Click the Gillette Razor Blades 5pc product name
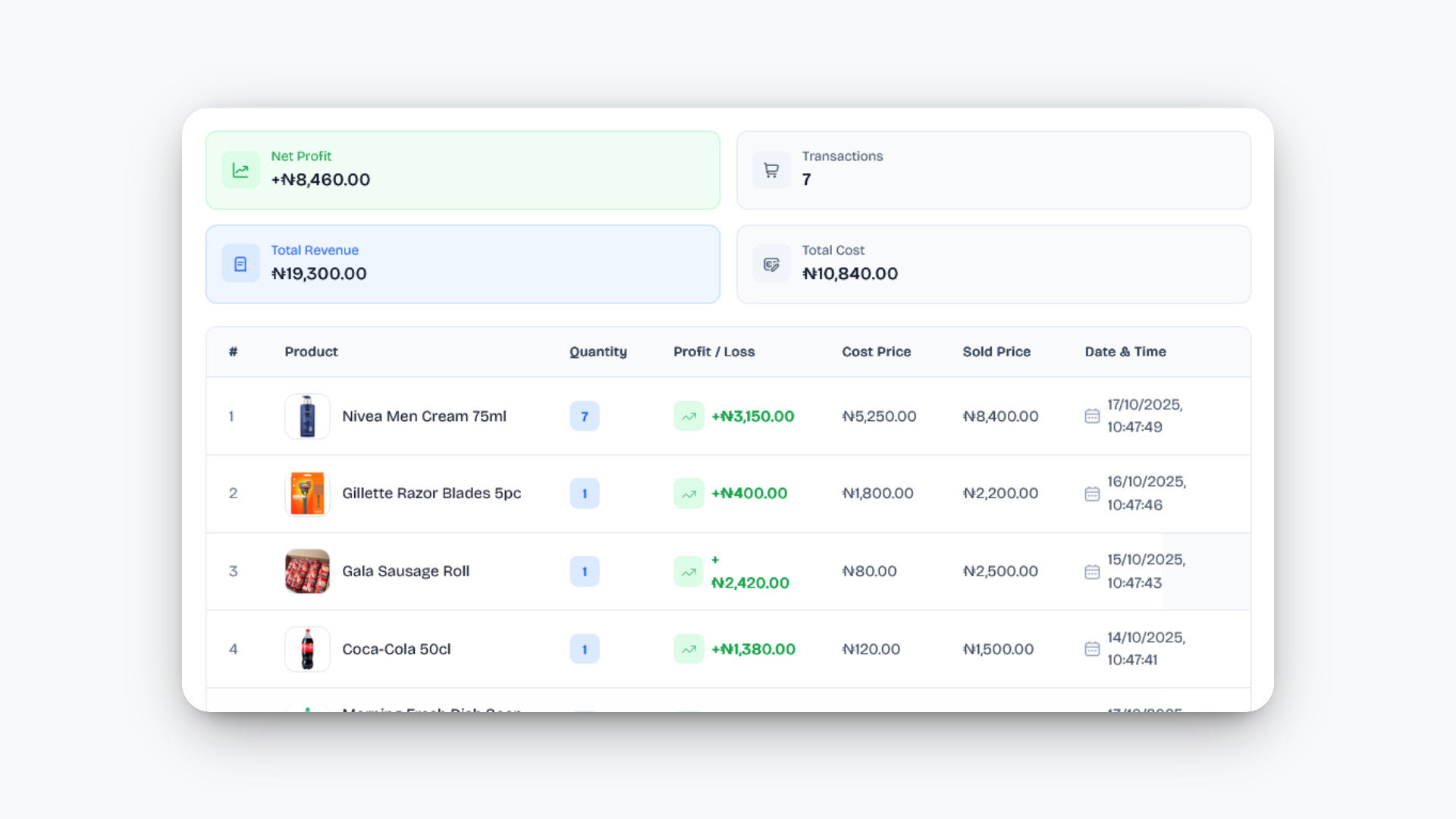1456x819 pixels. coord(431,494)
